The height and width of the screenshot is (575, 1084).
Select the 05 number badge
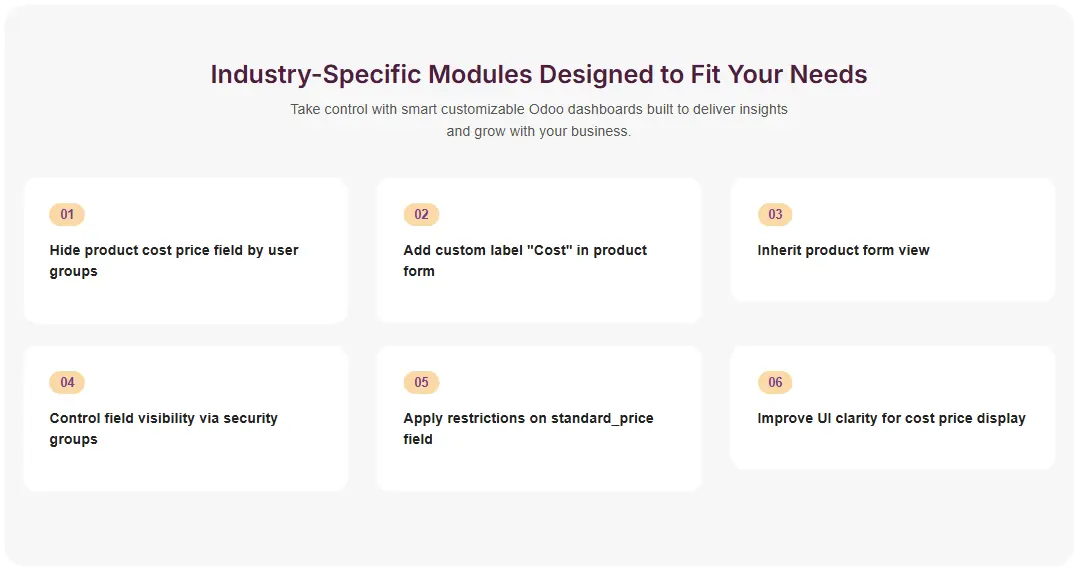point(421,382)
